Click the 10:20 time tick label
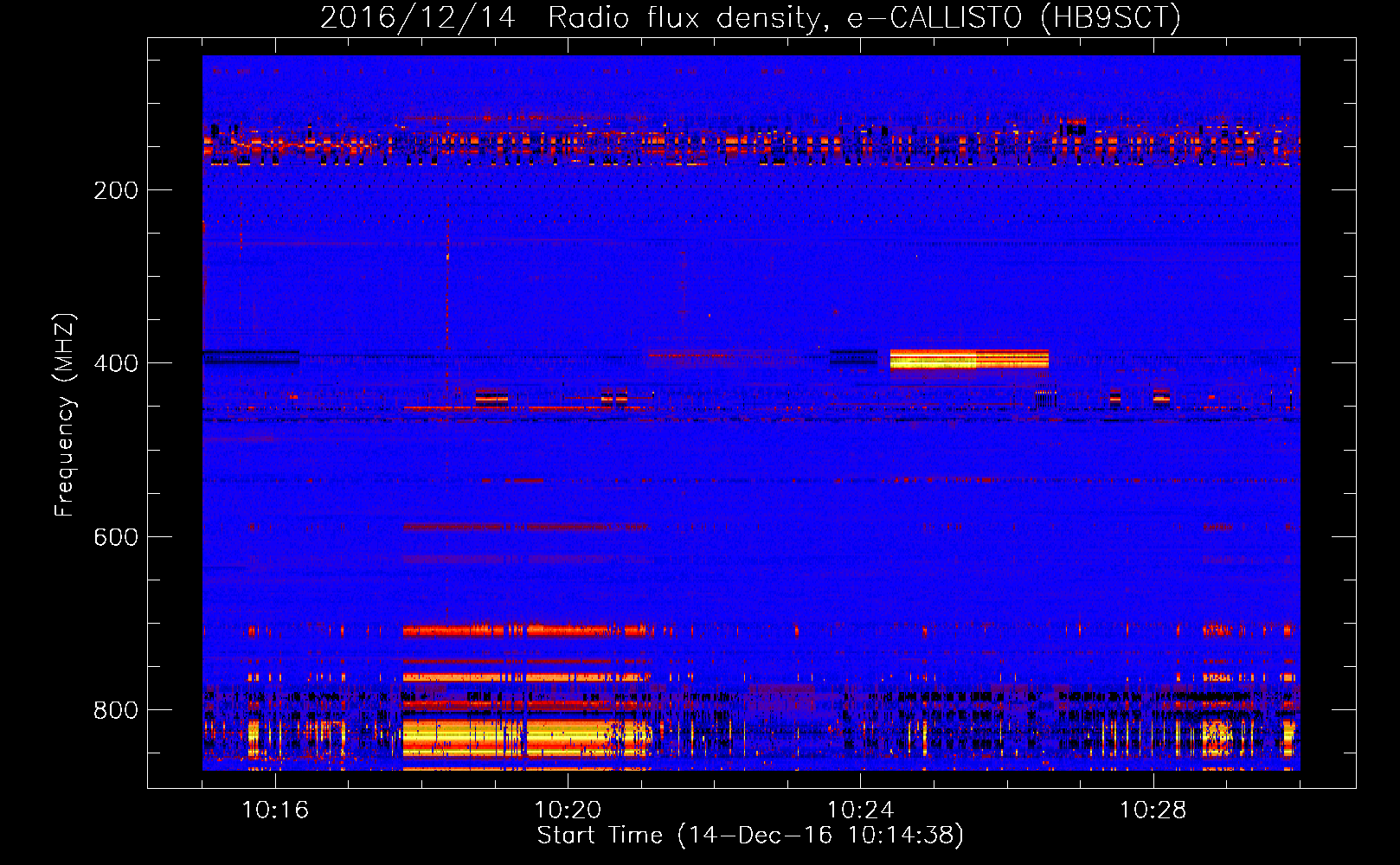The image size is (1400, 865). point(568,811)
